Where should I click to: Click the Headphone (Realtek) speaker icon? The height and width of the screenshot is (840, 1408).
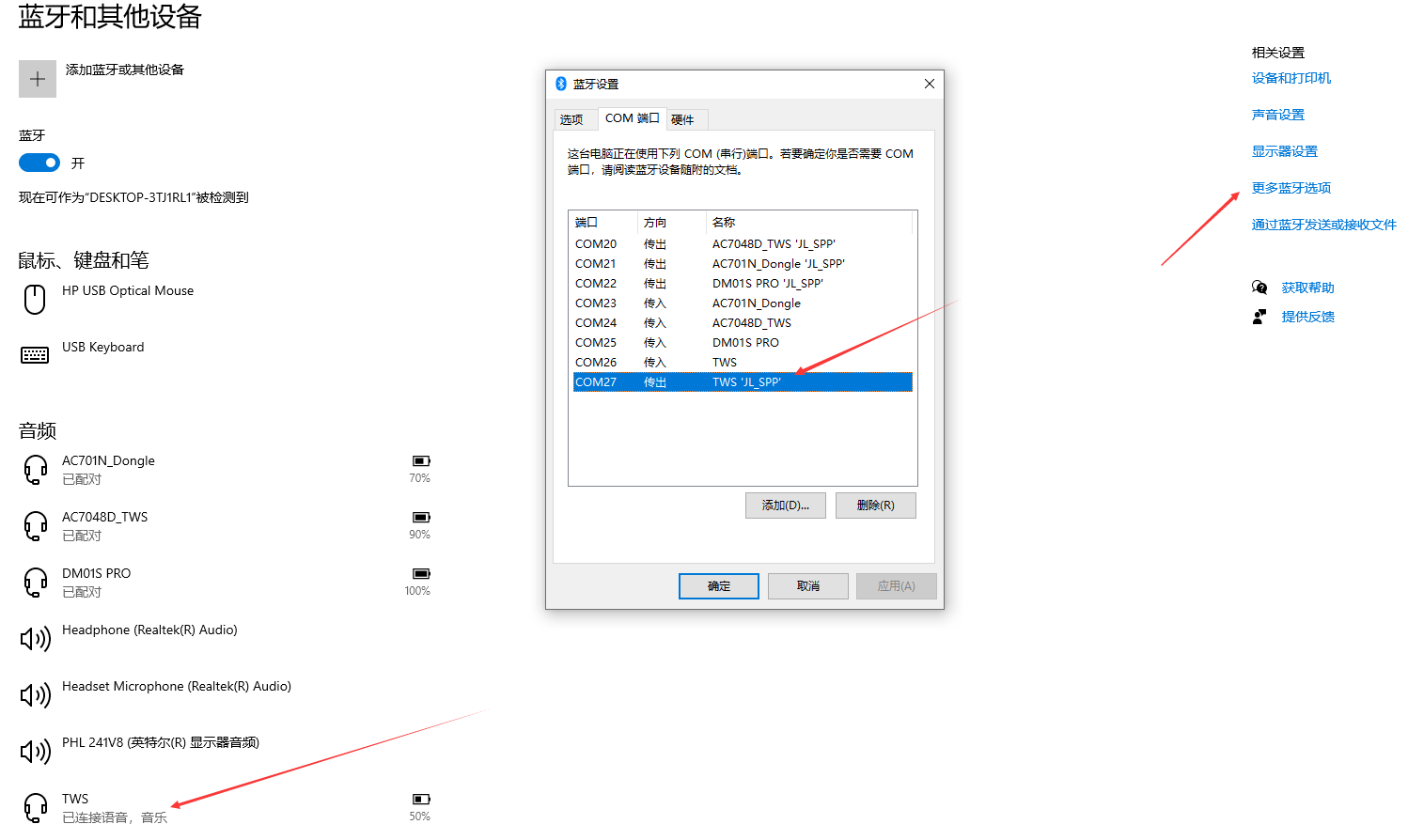(x=36, y=639)
